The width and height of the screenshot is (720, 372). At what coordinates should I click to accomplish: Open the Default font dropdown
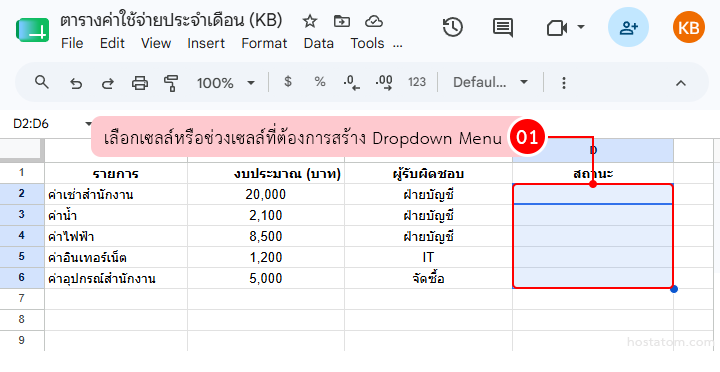(490, 83)
